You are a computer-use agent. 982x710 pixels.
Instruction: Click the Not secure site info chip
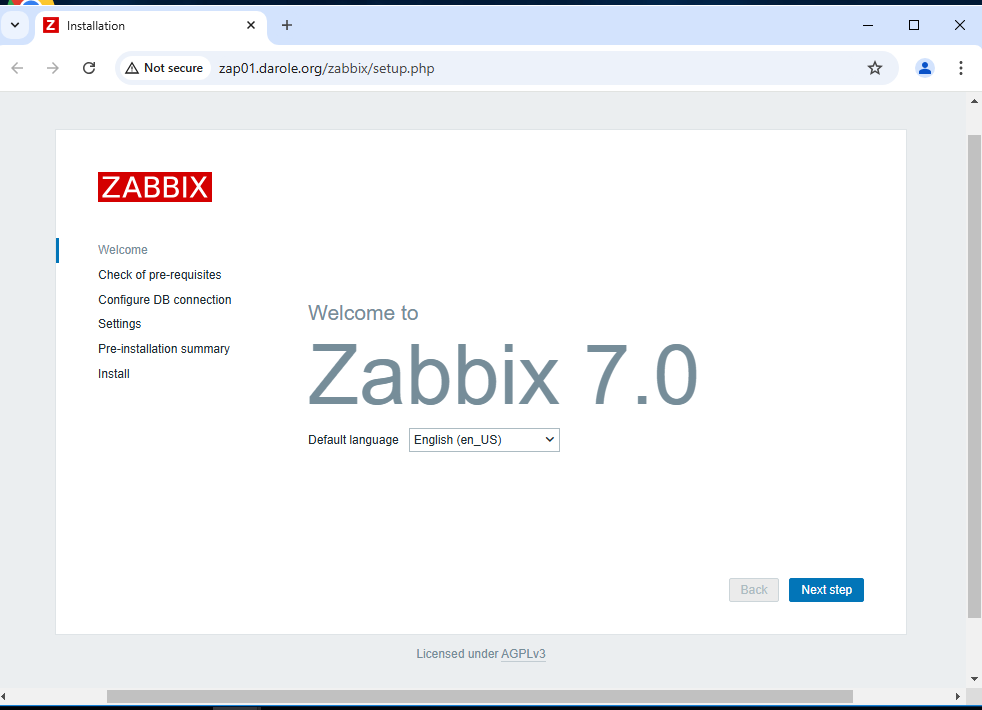[x=165, y=68]
